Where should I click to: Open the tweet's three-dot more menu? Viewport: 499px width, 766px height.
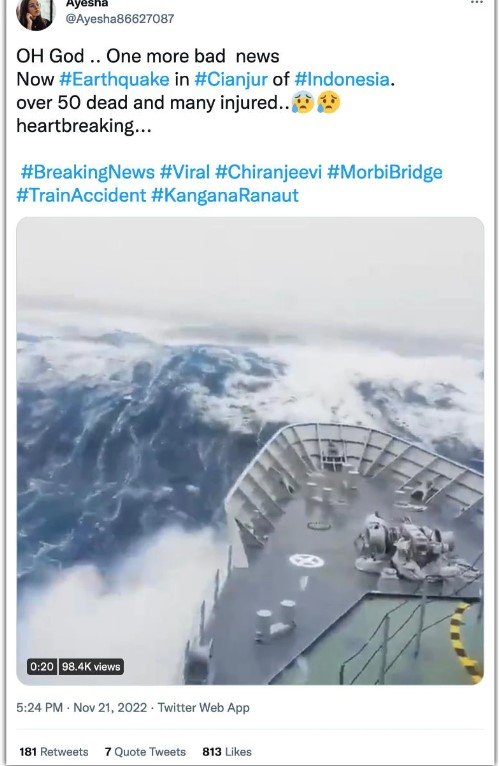click(x=477, y=3)
